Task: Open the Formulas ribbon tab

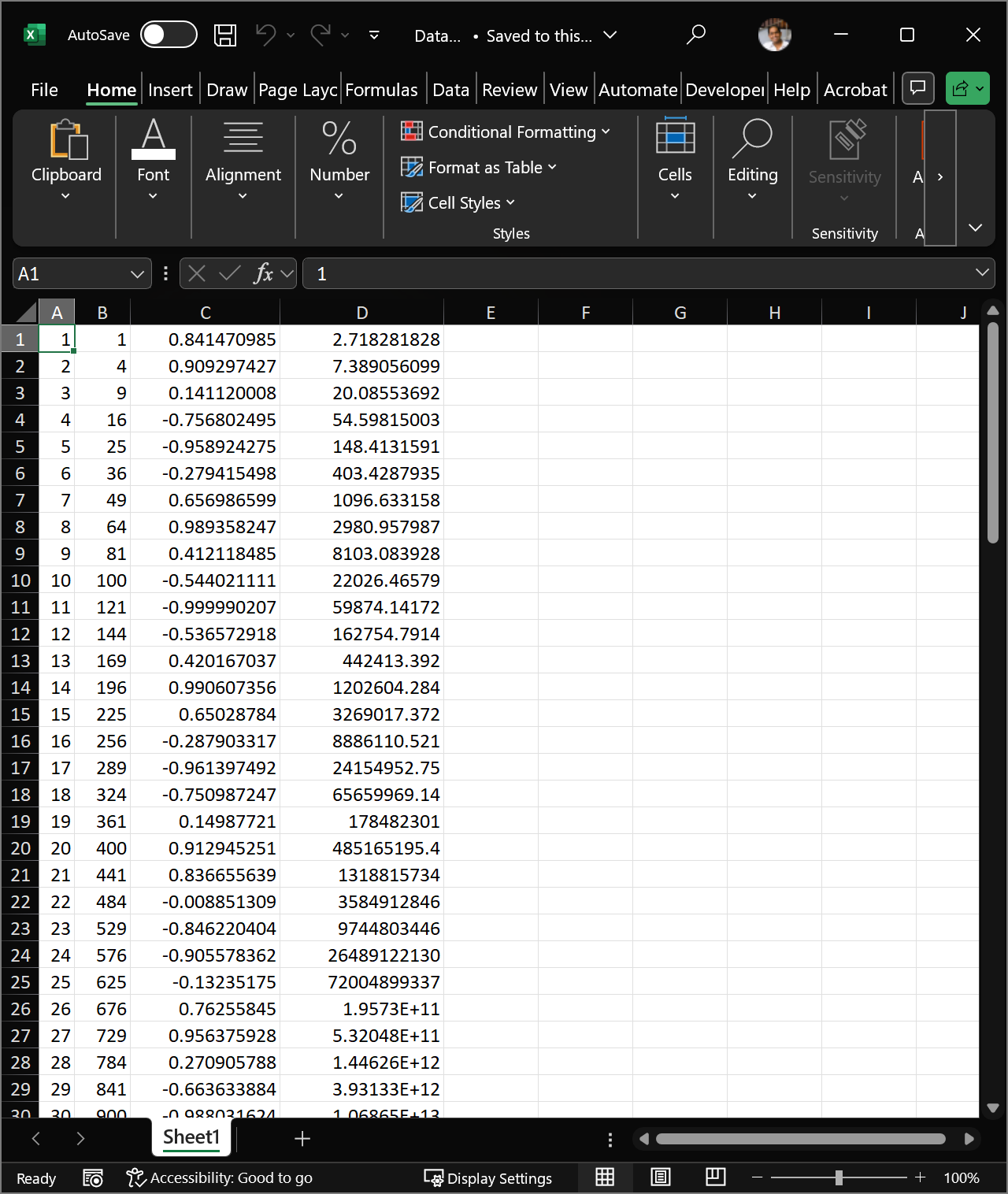Action: [x=381, y=90]
